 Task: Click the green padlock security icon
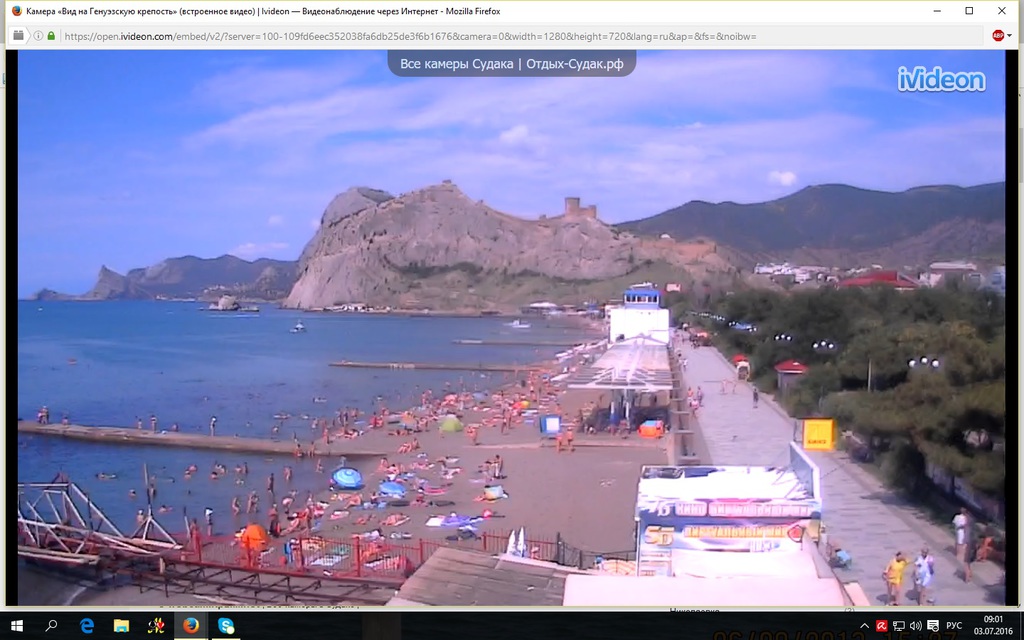(x=51, y=36)
